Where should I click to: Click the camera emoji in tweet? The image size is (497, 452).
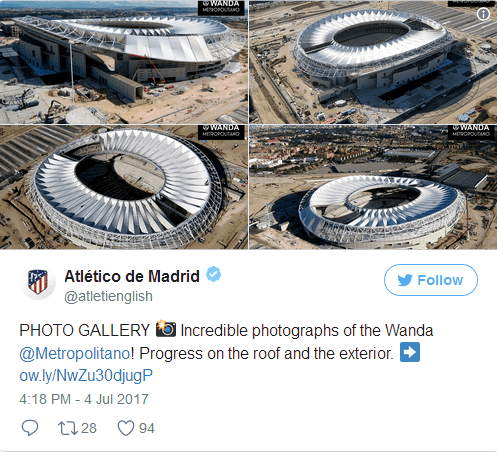(166, 329)
